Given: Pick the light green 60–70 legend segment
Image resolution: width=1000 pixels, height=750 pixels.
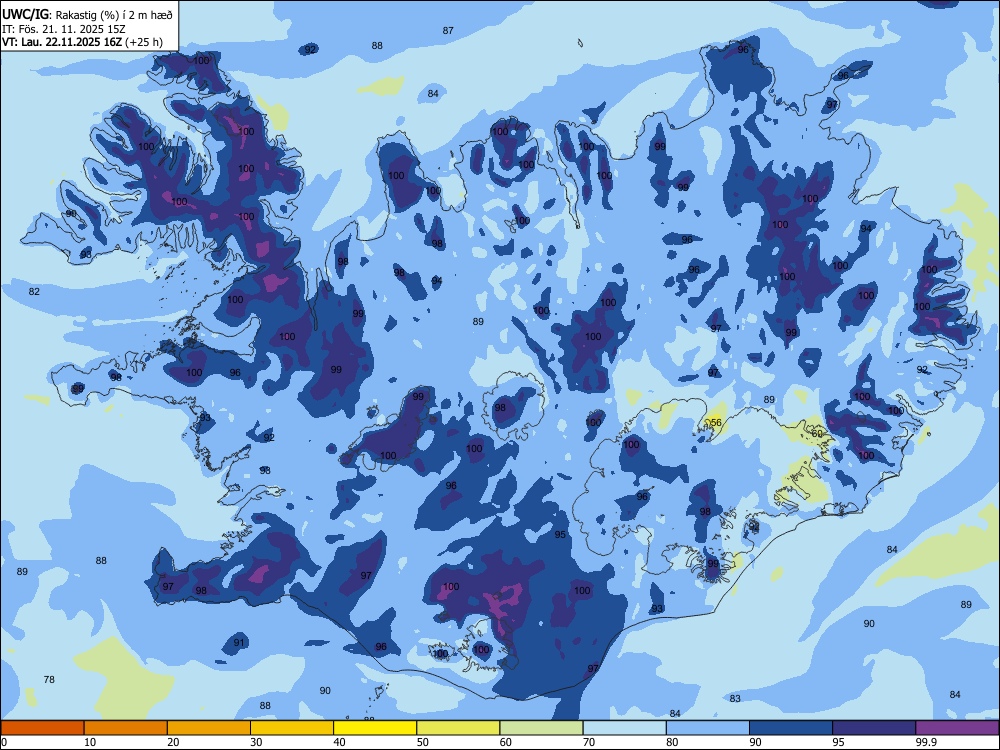Looking at the screenshot, I should tap(541, 728).
